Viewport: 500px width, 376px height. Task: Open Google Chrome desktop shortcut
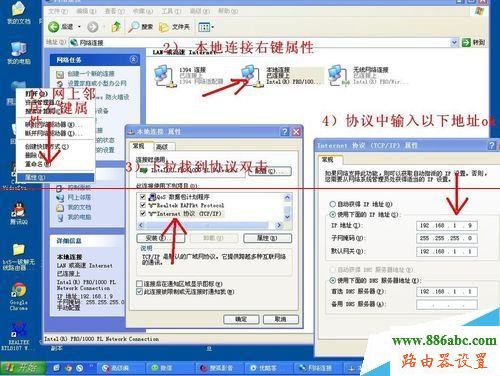tap(18, 297)
